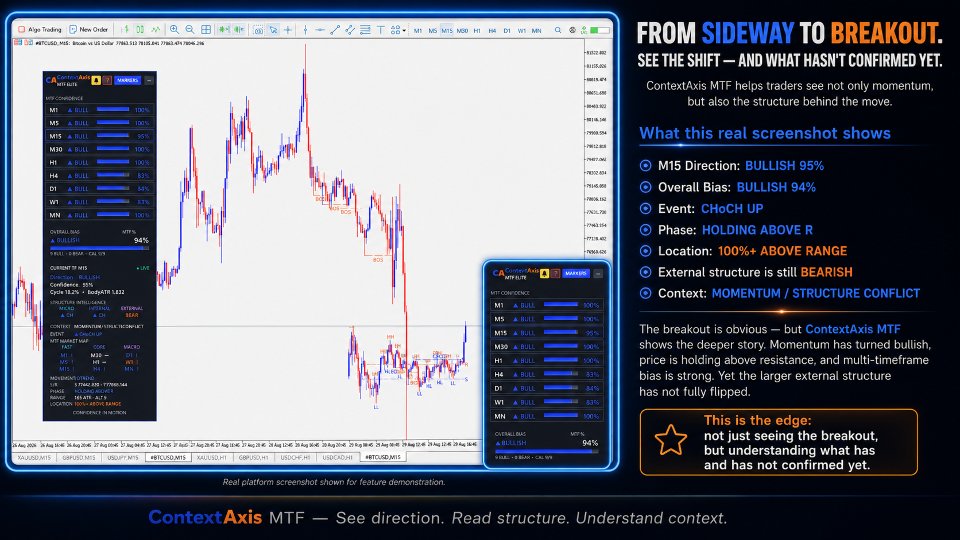Set toolbar timeframe to W1

[522, 30]
